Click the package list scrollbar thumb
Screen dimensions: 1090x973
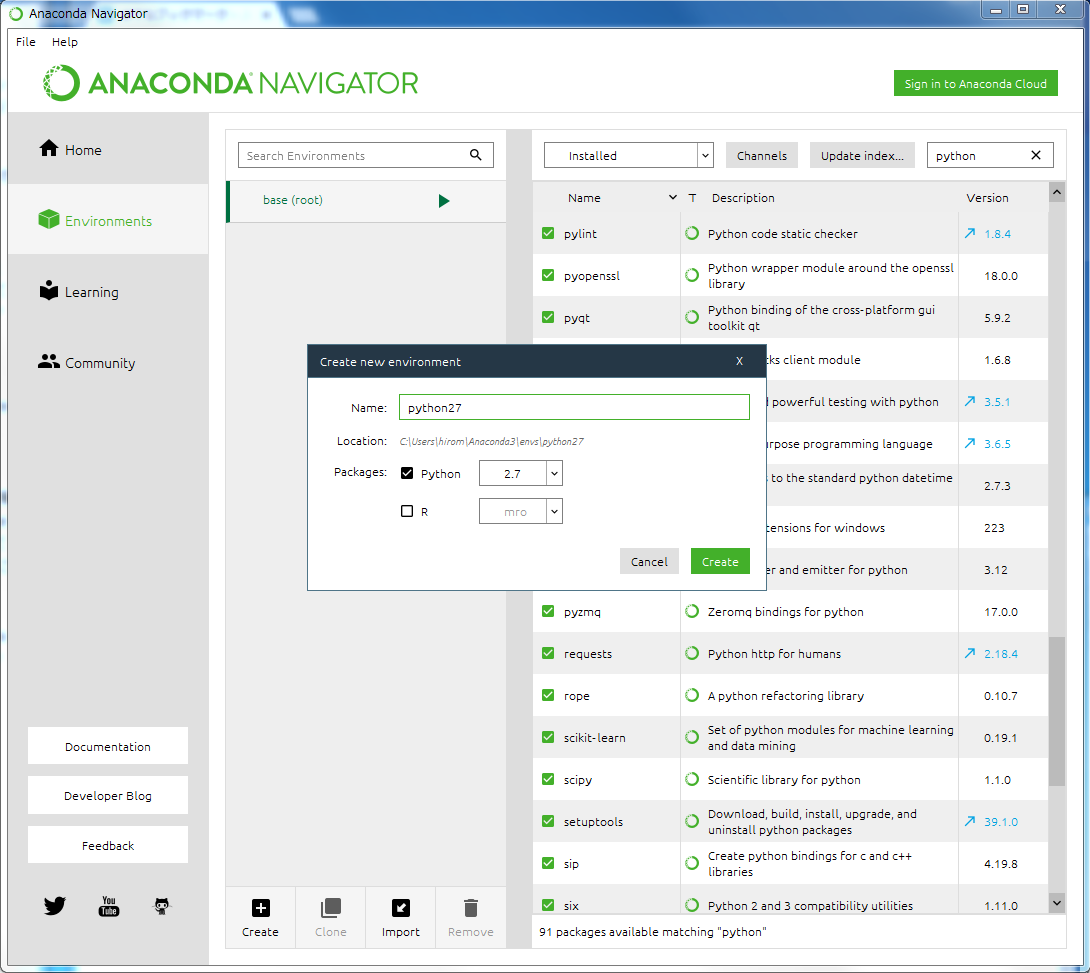1057,711
